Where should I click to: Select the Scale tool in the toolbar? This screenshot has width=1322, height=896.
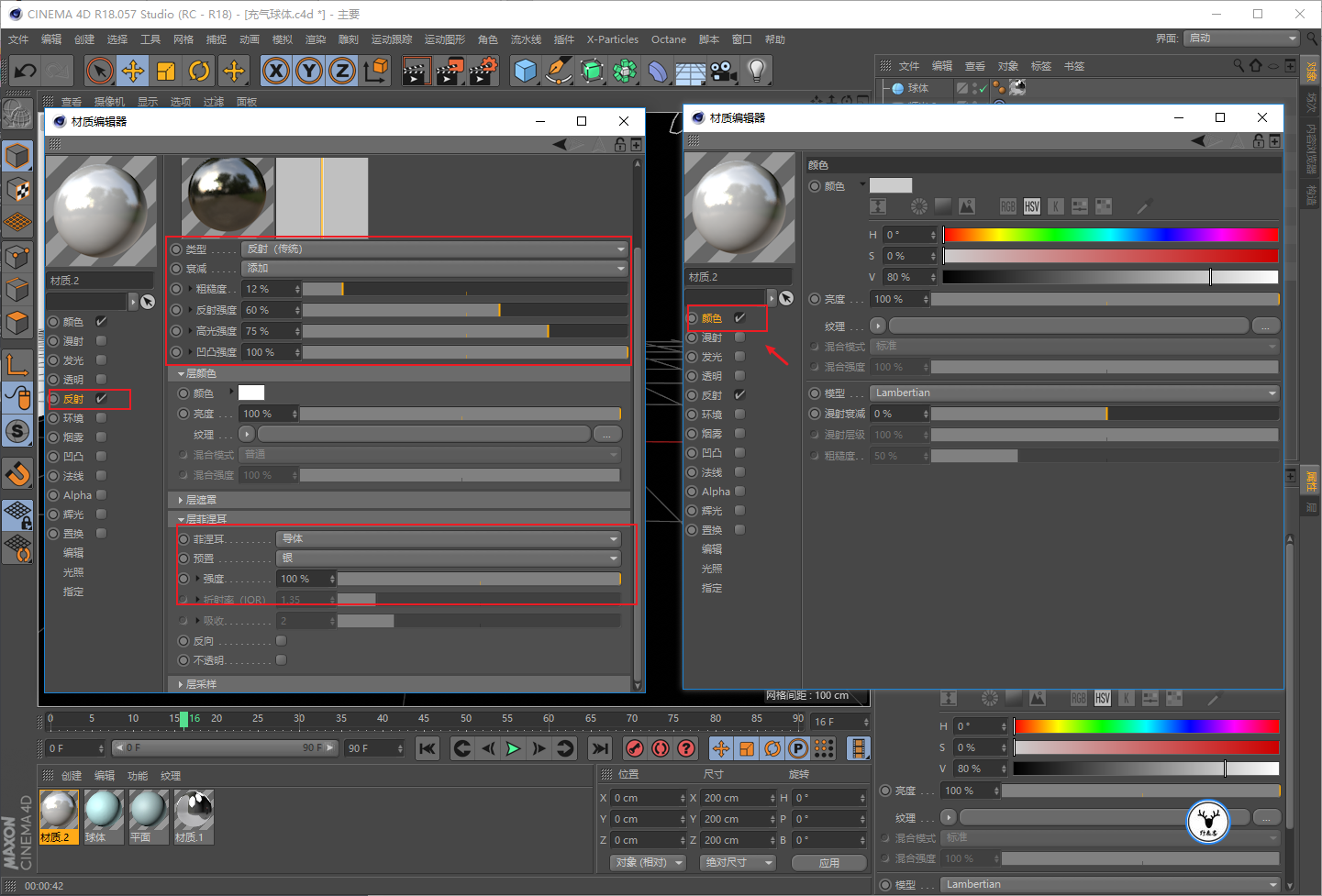tap(166, 71)
